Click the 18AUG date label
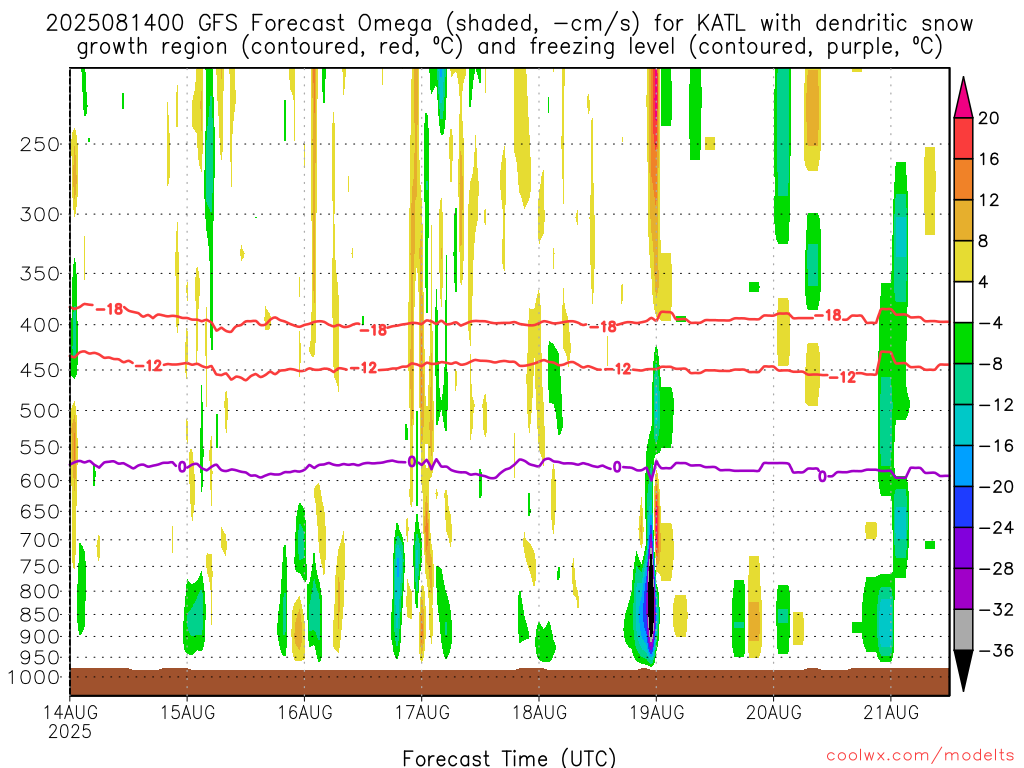Image resolution: width=1024 pixels, height=768 pixels. 539,712
